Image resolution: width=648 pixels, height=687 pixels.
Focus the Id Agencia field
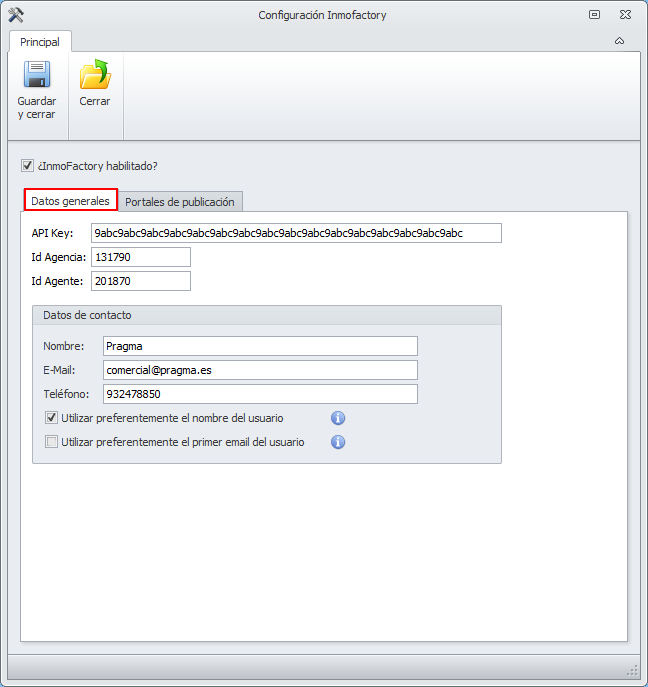click(141, 257)
